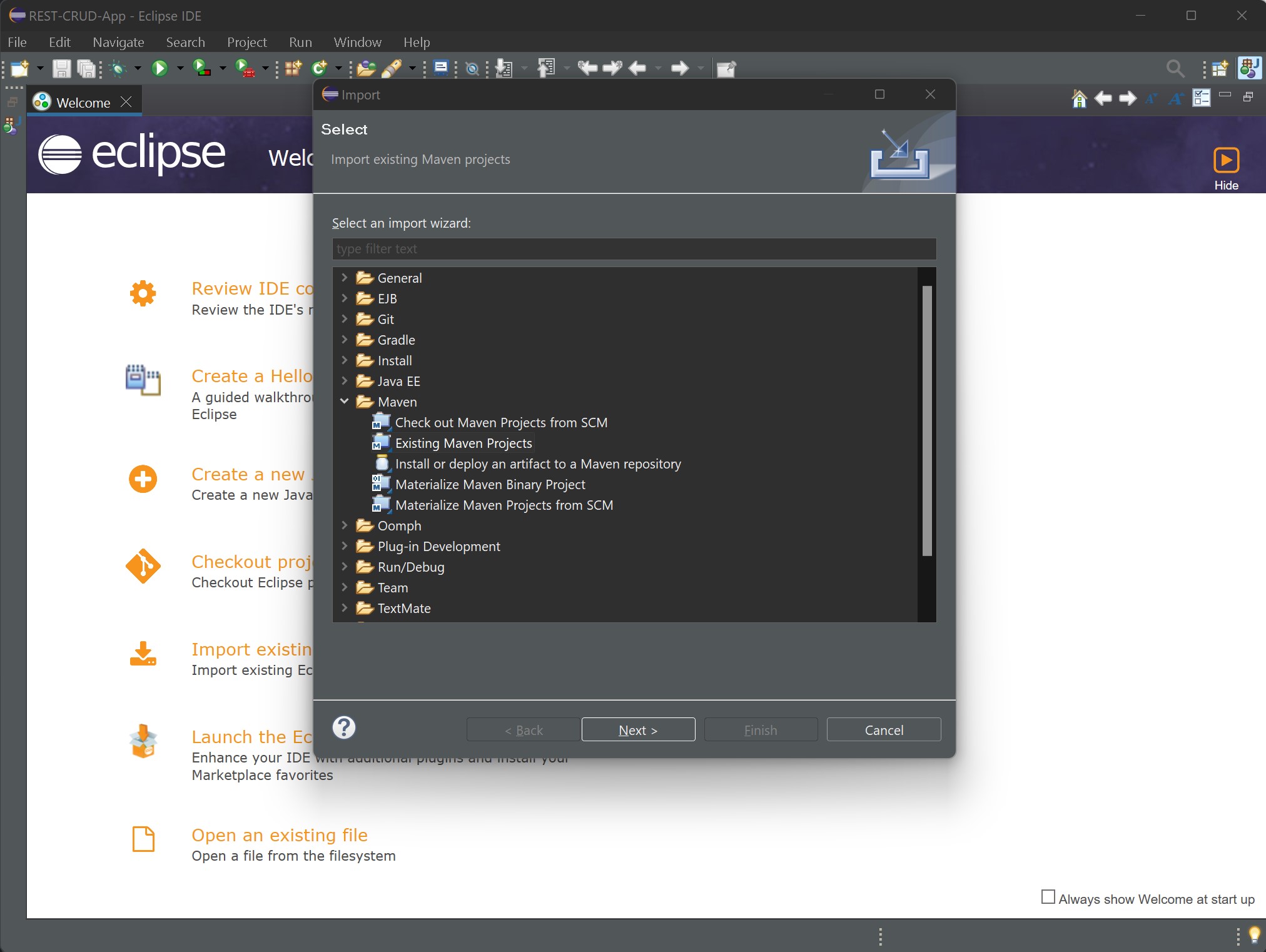Click the tip of the day lightbulb
The height and width of the screenshot is (952, 1266).
tap(1254, 934)
